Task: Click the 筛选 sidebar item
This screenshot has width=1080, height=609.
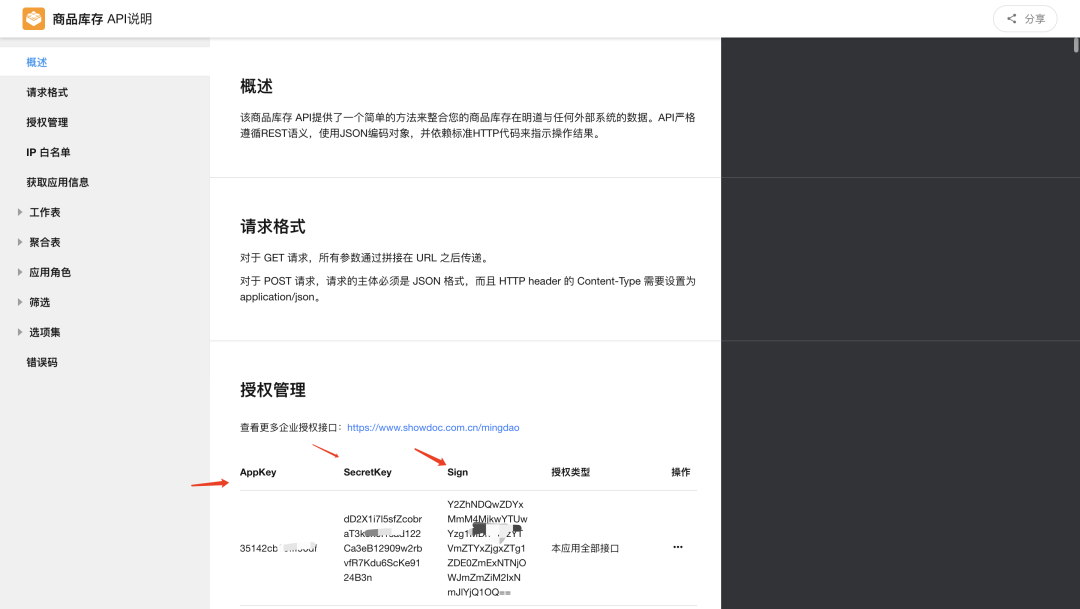Action: point(39,302)
